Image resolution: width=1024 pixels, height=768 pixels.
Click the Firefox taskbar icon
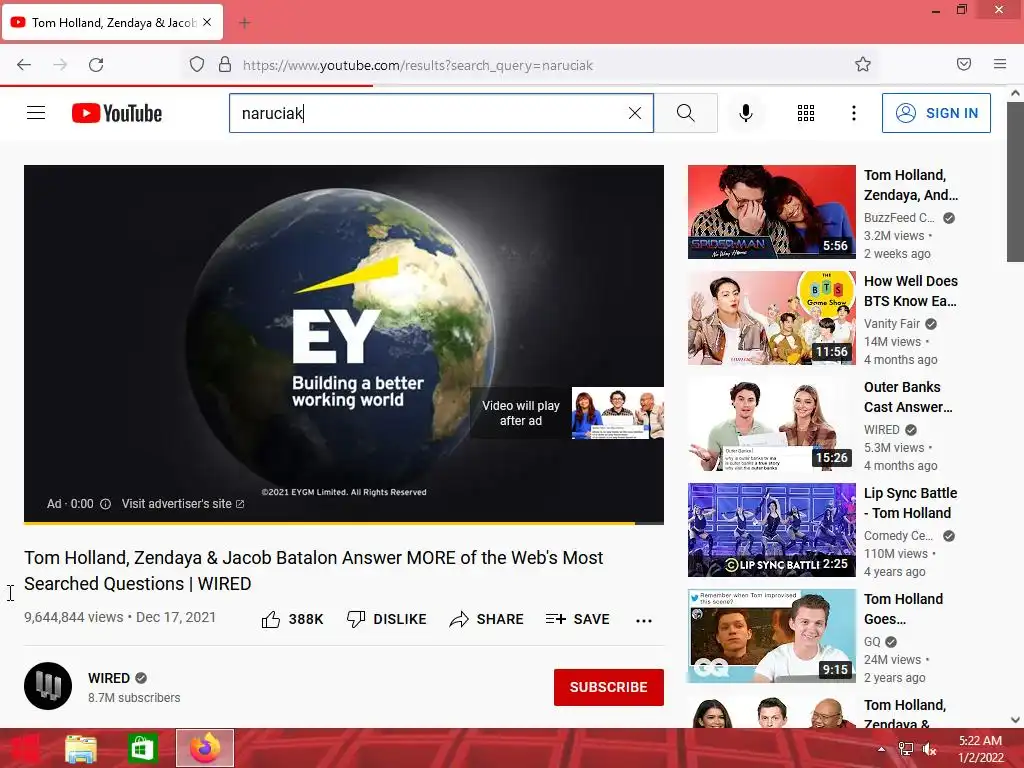coord(205,748)
